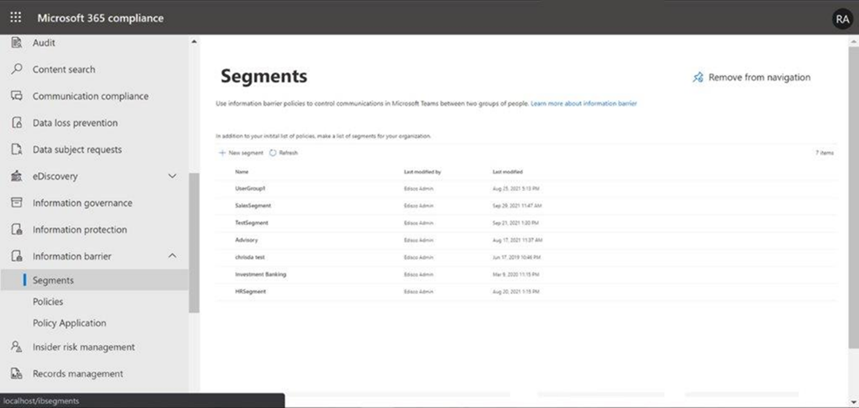The width and height of the screenshot is (859, 408).
Task: Open Information protection
Action: (x=79, y=230)
